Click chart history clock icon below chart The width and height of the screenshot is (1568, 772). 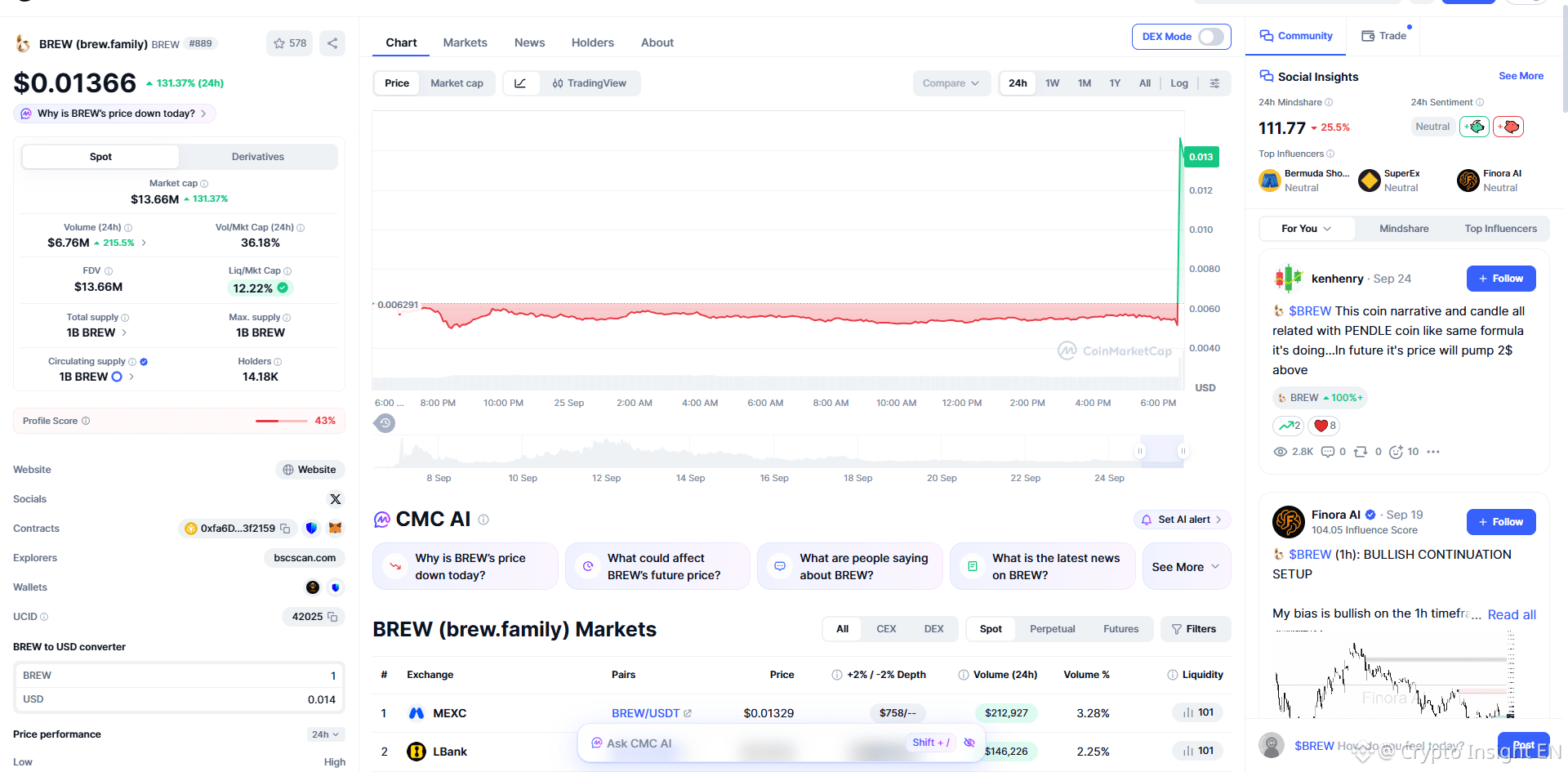click(x=385, y=423)
